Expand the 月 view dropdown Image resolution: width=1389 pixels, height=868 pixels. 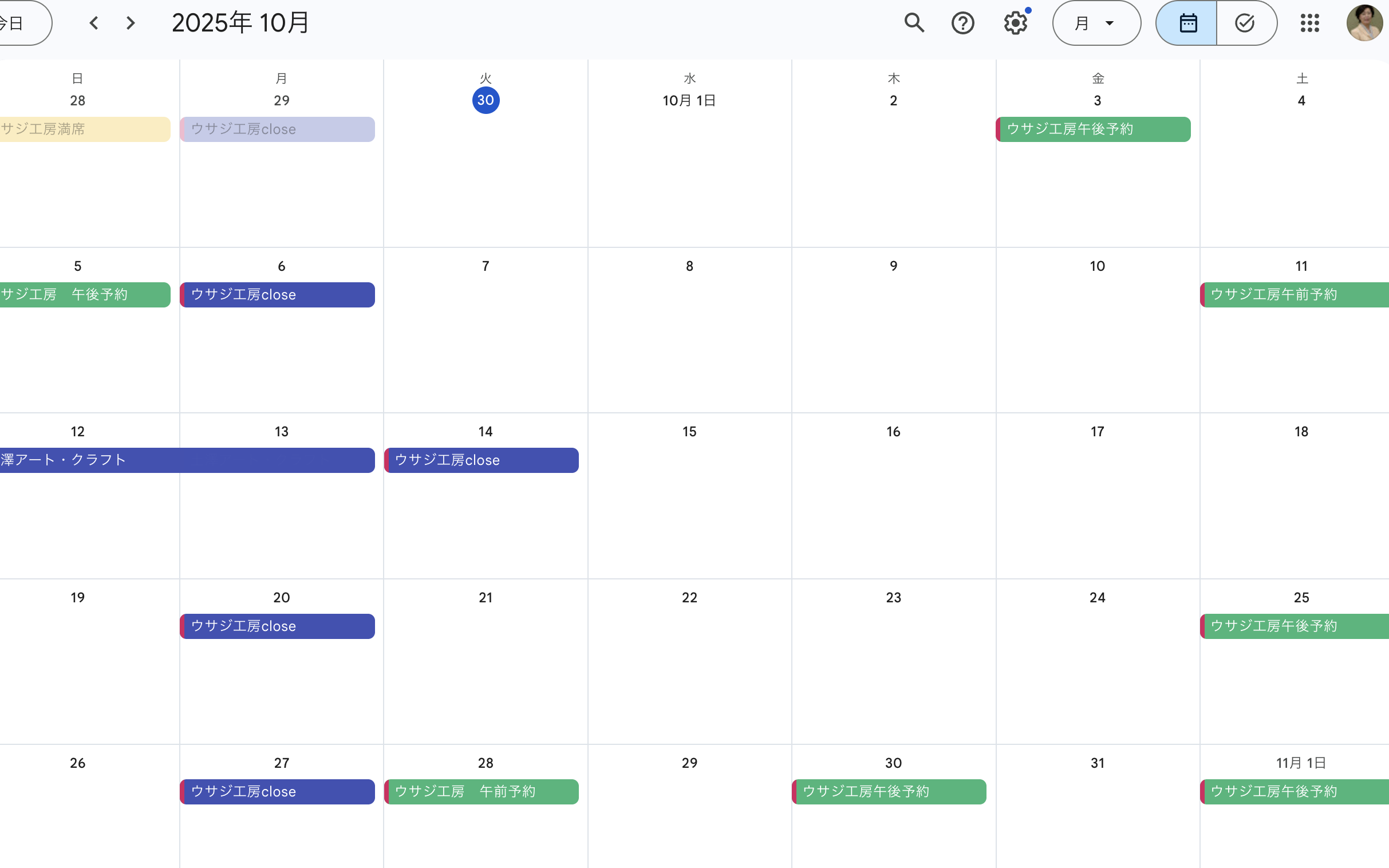1096,23
